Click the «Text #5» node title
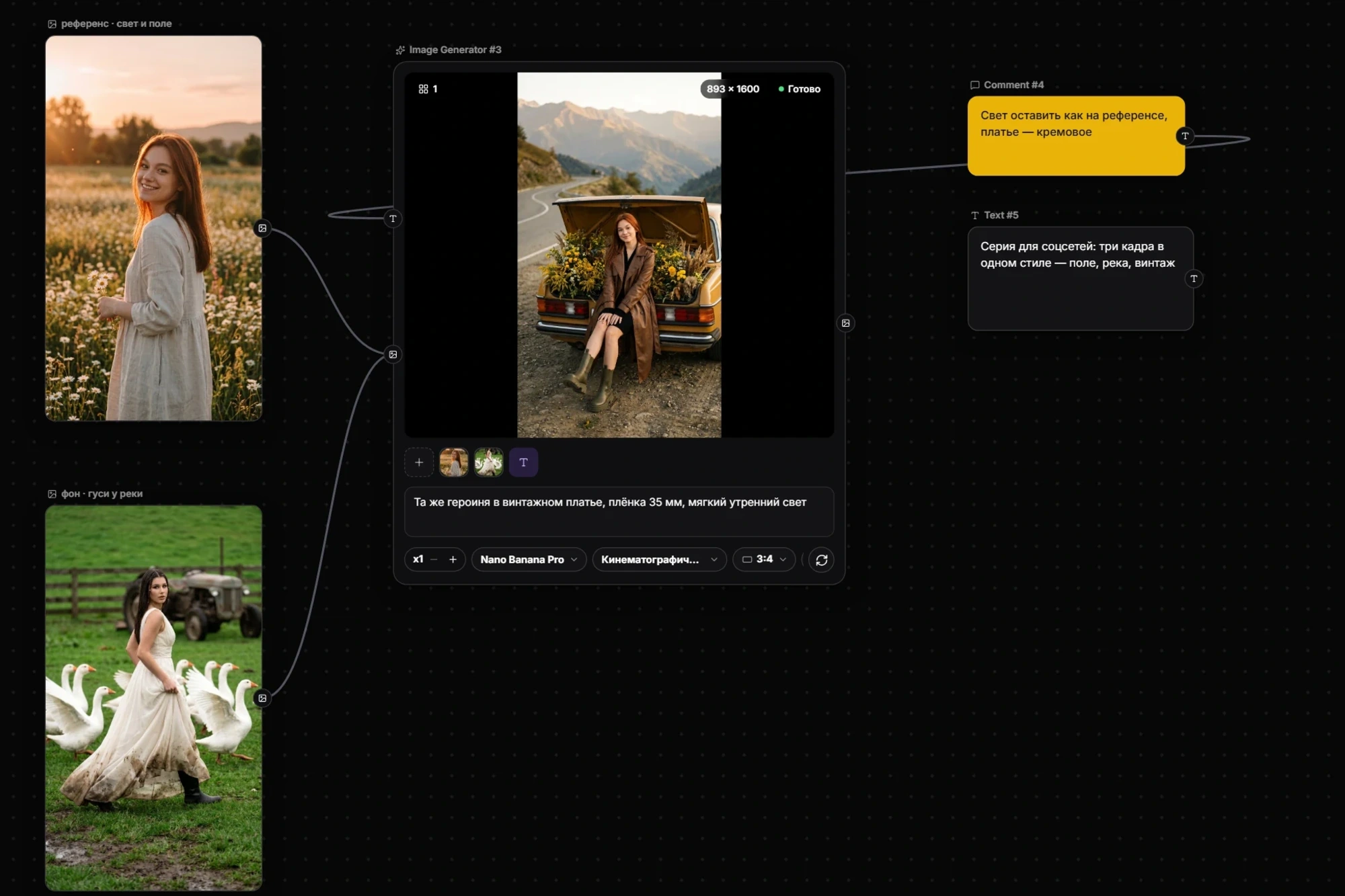Image resolution: width=1345 pixels, height=896 pixels. (1001, 215)
